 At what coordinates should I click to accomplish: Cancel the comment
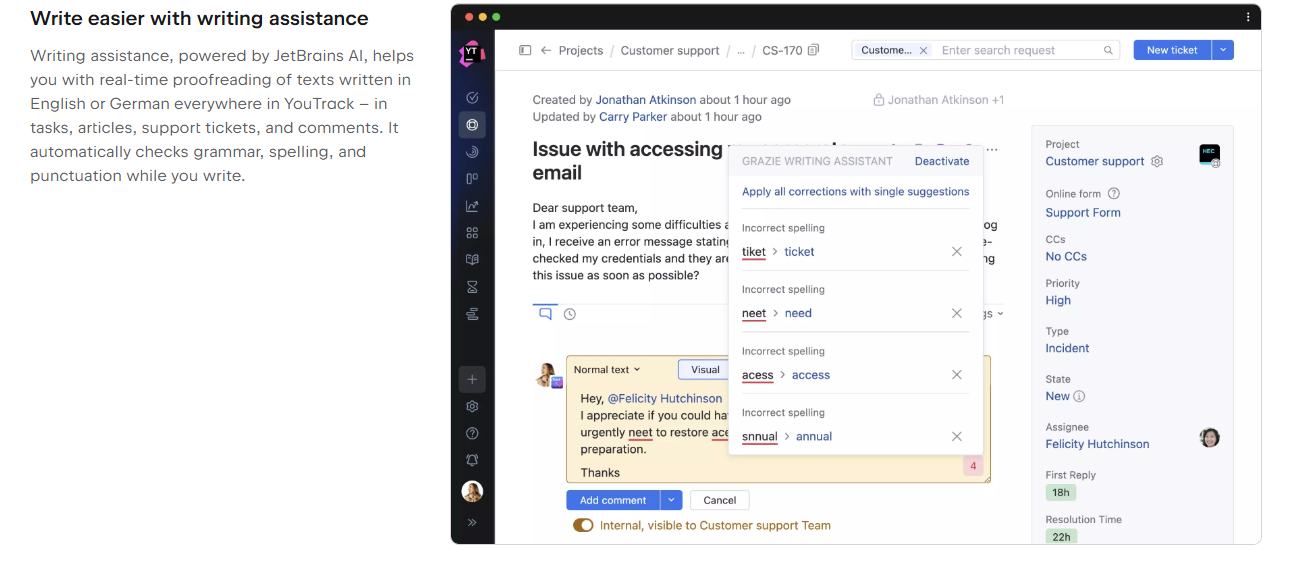tap(719, 500)
